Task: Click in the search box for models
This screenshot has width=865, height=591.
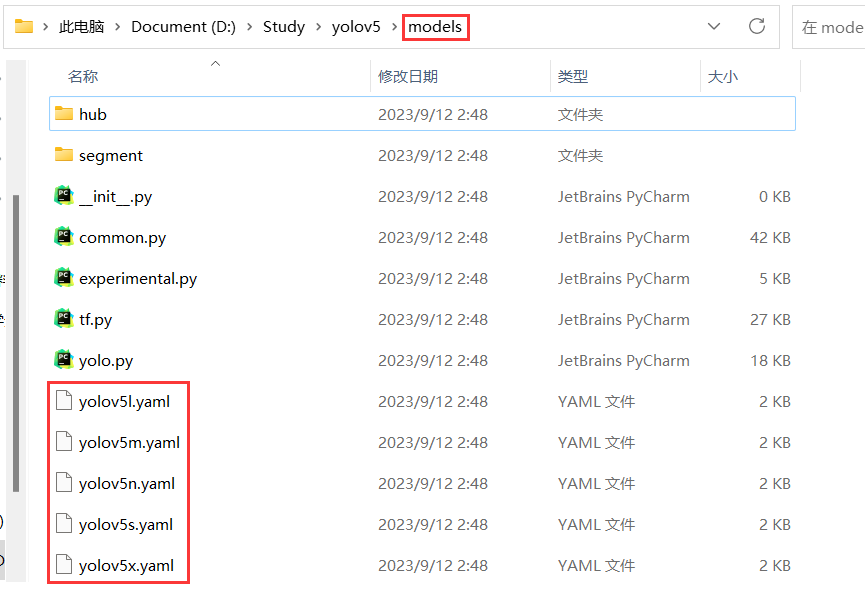Action: coord(829,26)
